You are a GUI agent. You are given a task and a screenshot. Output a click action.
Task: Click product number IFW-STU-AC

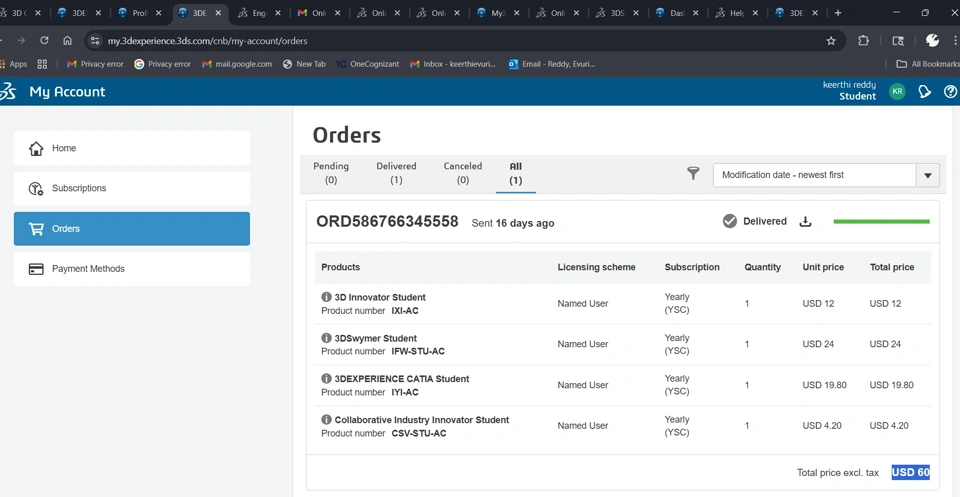pyautogui.click(x=418, y=352)
